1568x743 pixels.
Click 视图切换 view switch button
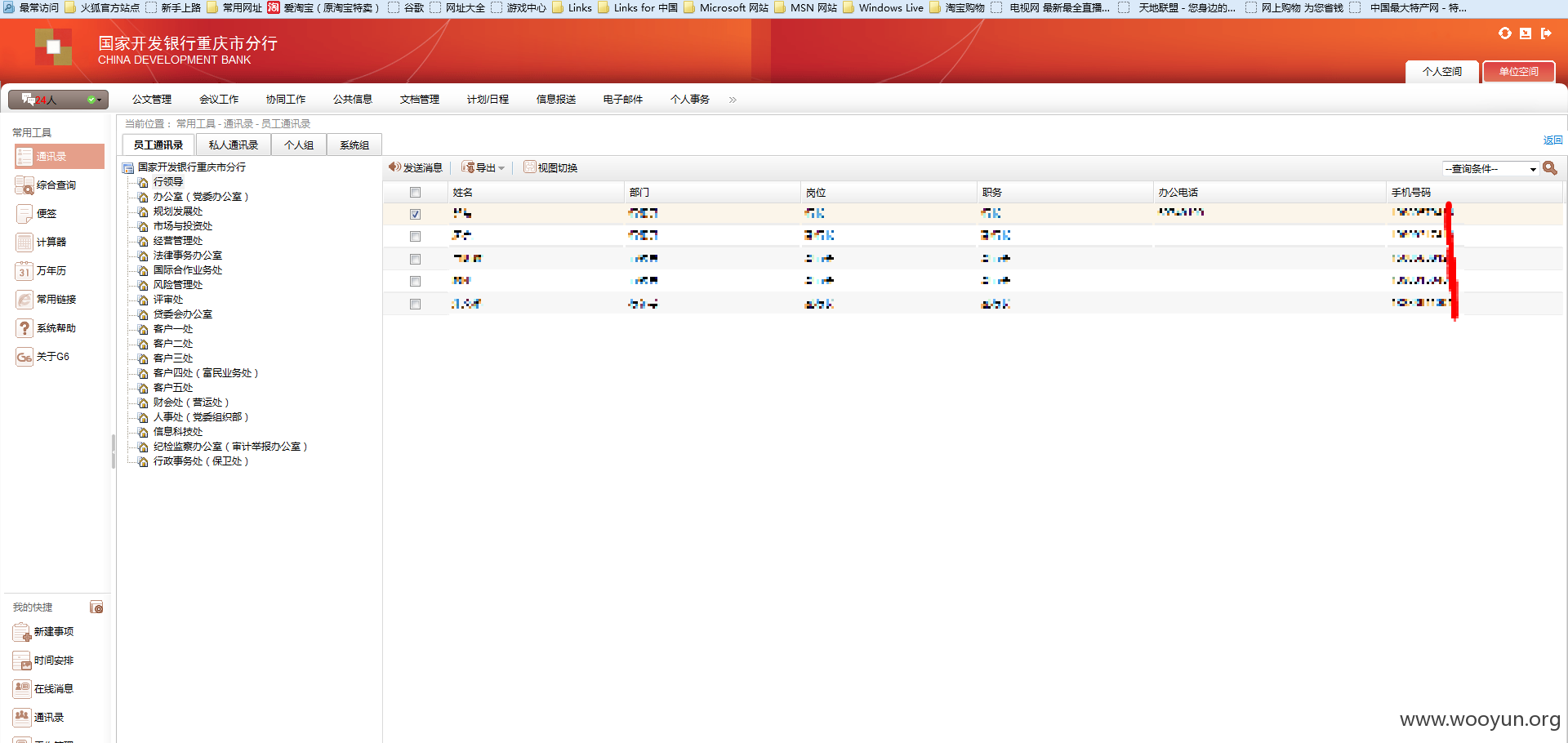pyautogui.click(x=550, y=167)
